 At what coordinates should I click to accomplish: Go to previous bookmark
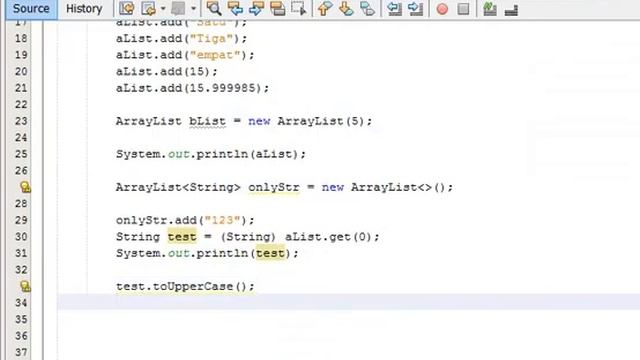[x=325, y=9]
